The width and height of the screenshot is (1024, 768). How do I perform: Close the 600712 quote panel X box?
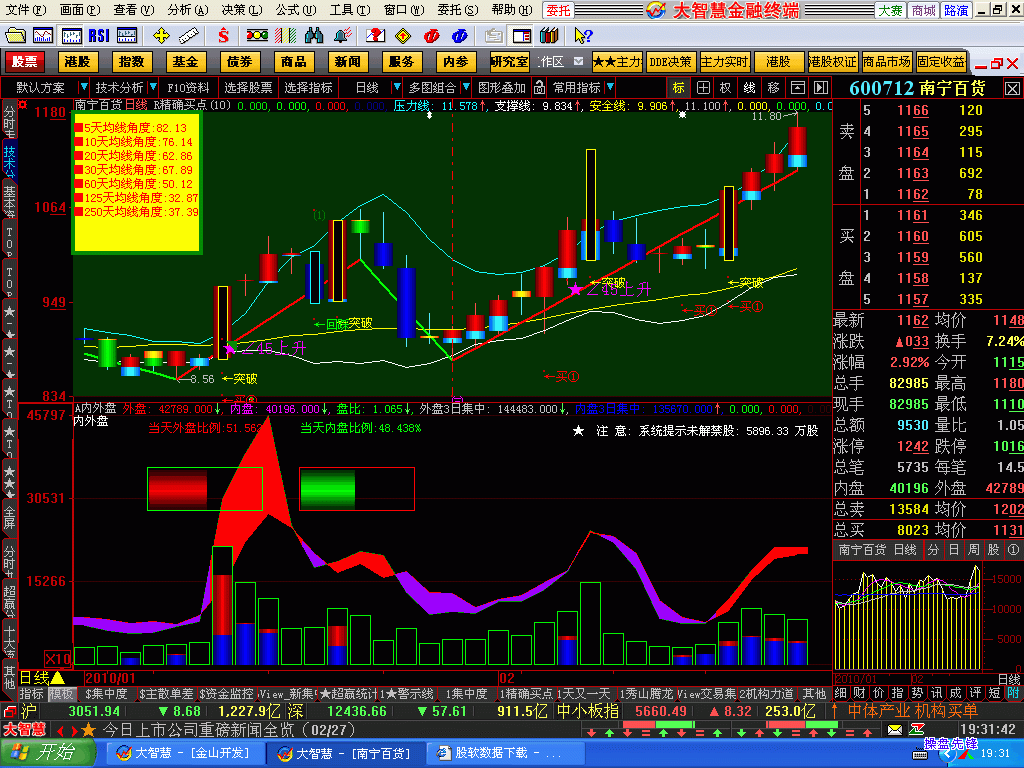[1012, 88]
